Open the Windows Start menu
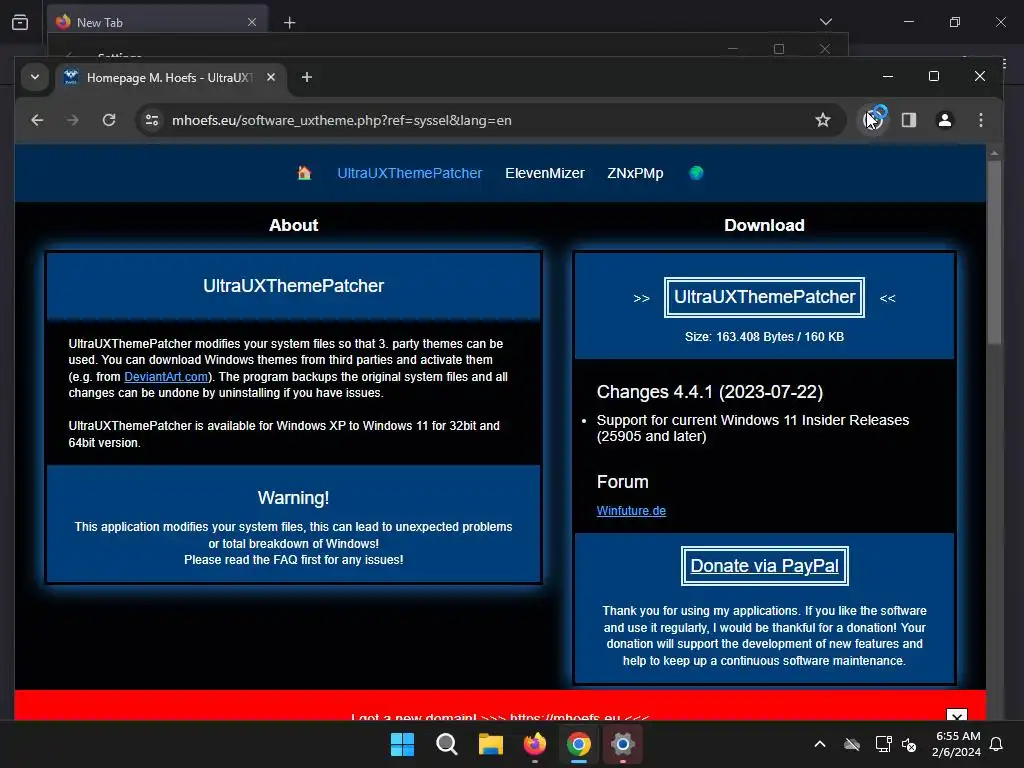The width and height of the screenshot is (1024, 768). [402, 744]
